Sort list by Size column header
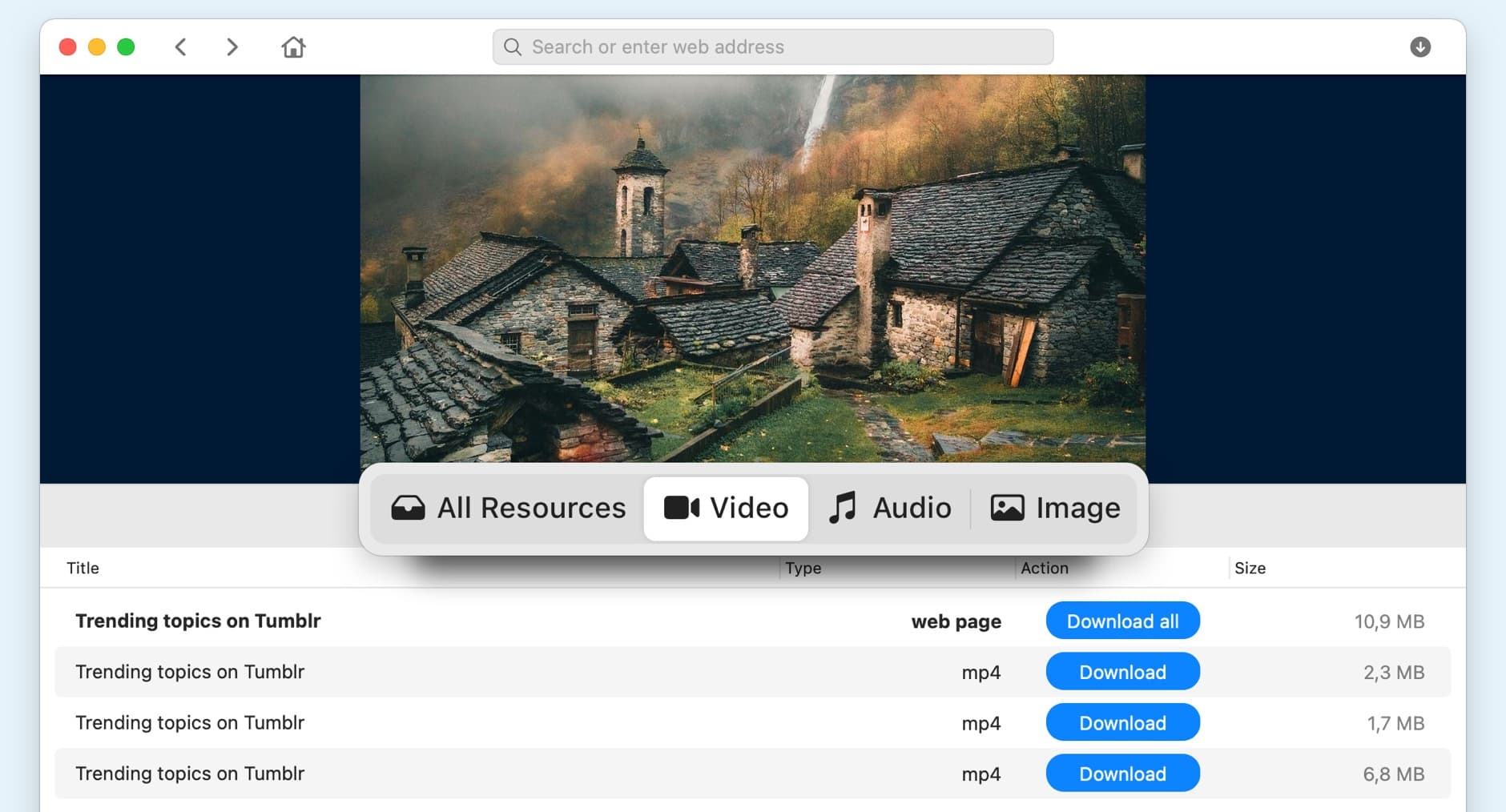Image resolution: width=1506 pixels, height=812 pixels. [1250, 568]
